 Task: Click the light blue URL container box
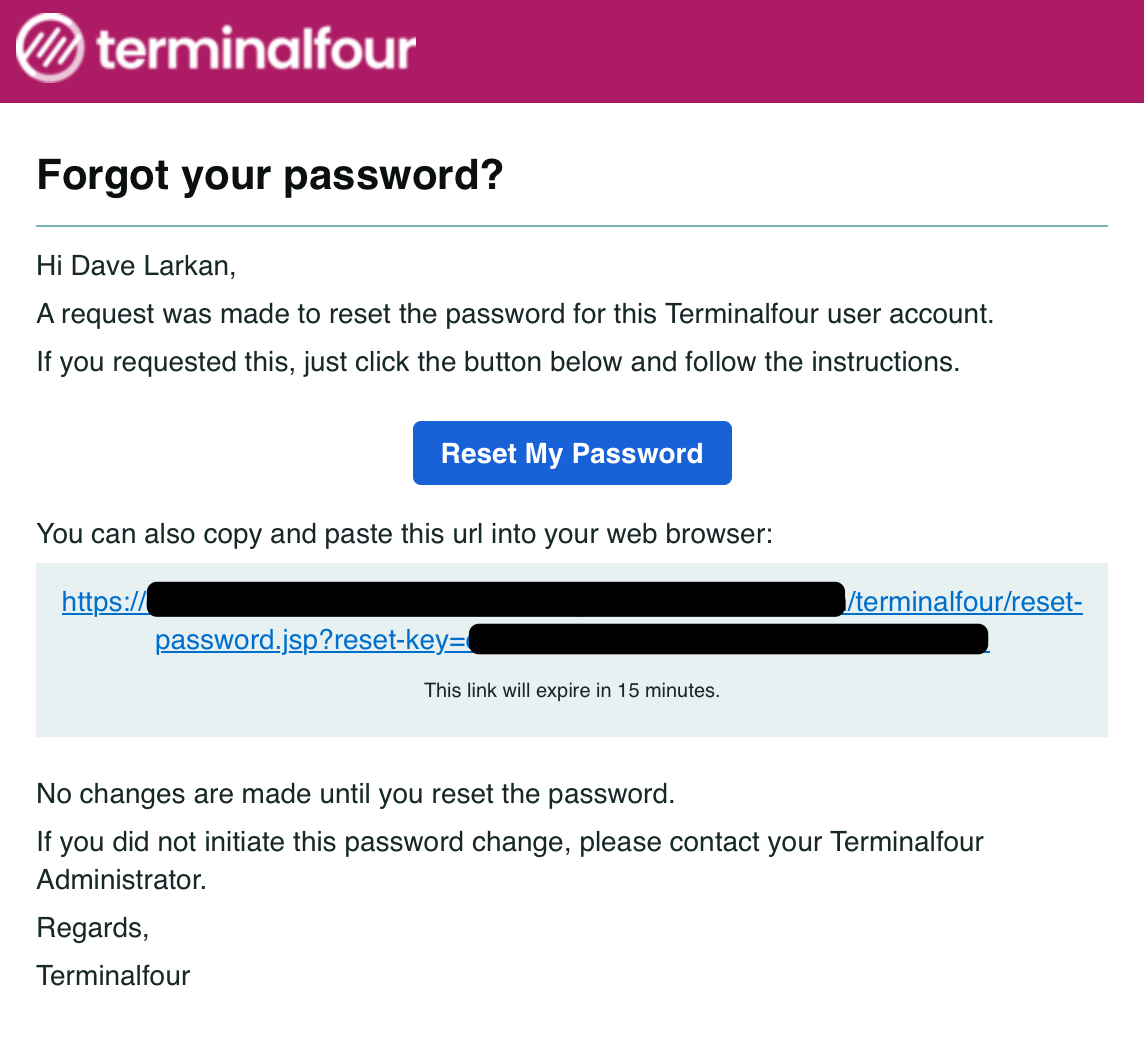(x=572, y=650)
